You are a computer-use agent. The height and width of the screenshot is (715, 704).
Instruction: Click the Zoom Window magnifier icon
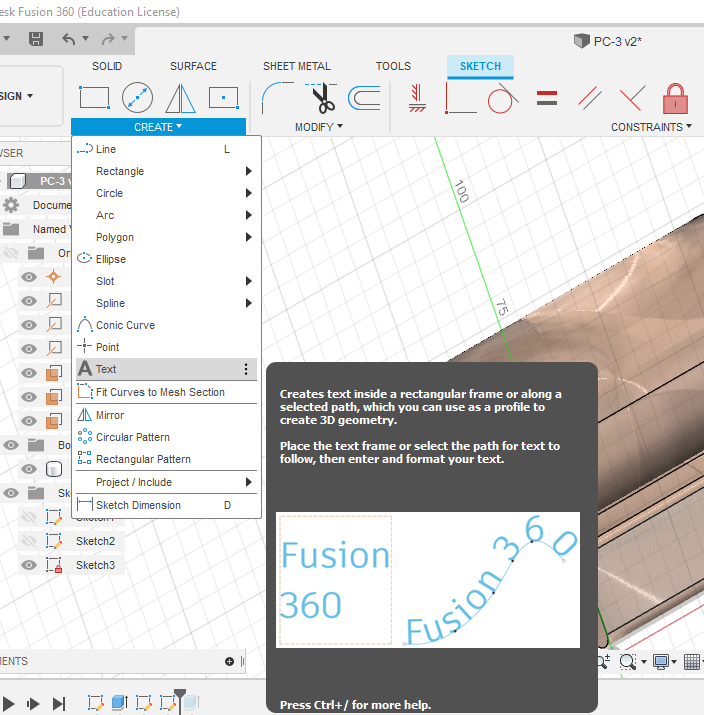tap(628, 662)
